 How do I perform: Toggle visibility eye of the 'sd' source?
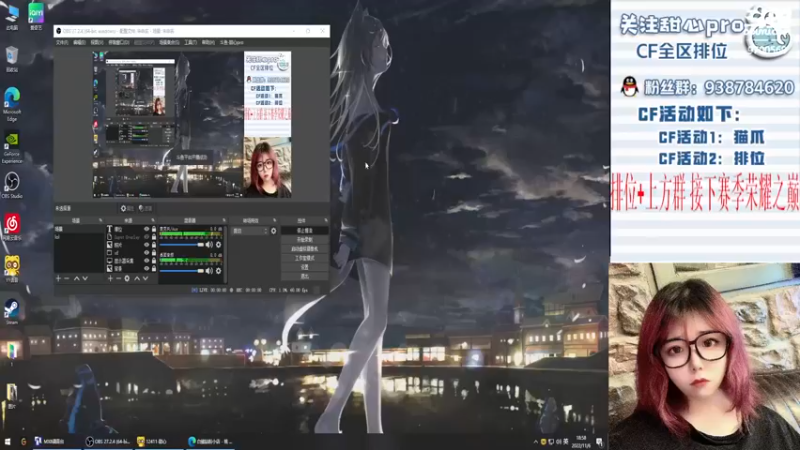pyautogui.click(x=146, y=253)
